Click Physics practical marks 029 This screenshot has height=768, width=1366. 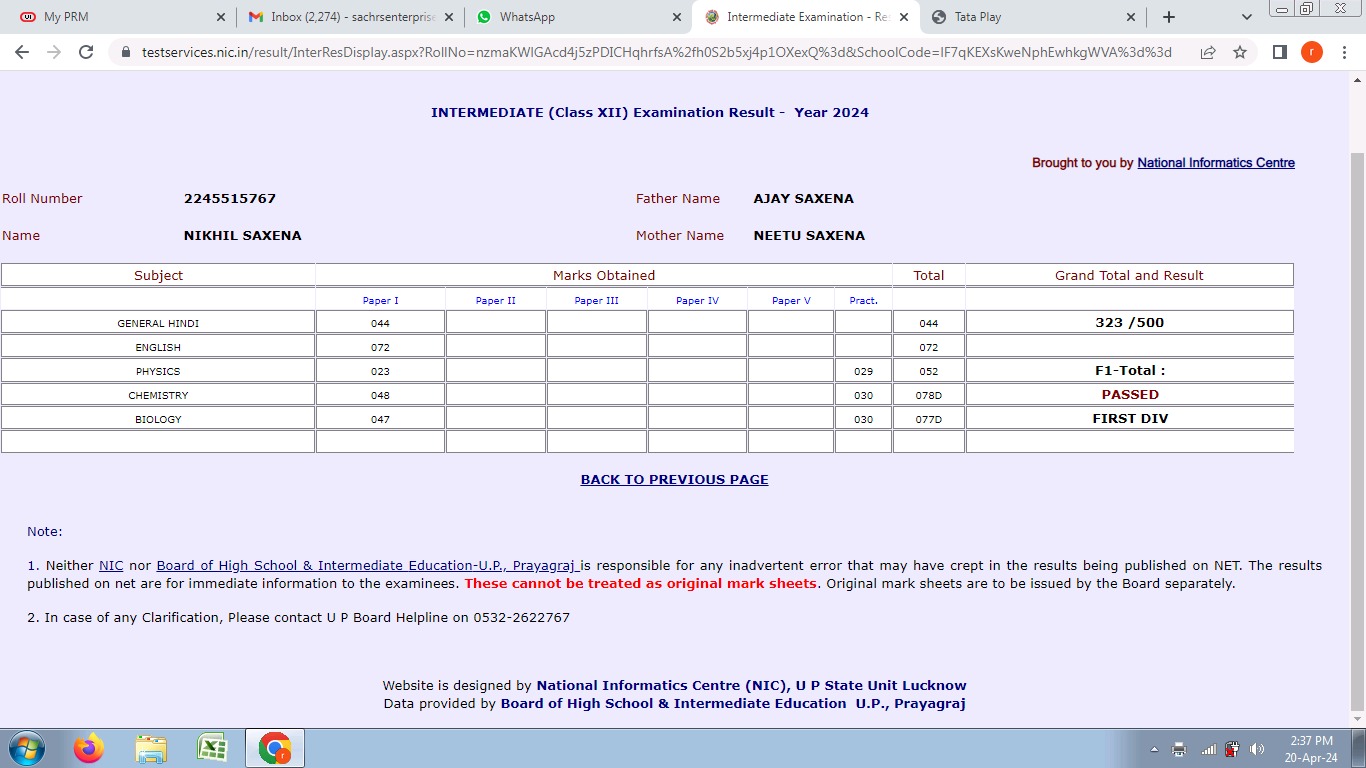click(864, 372)
